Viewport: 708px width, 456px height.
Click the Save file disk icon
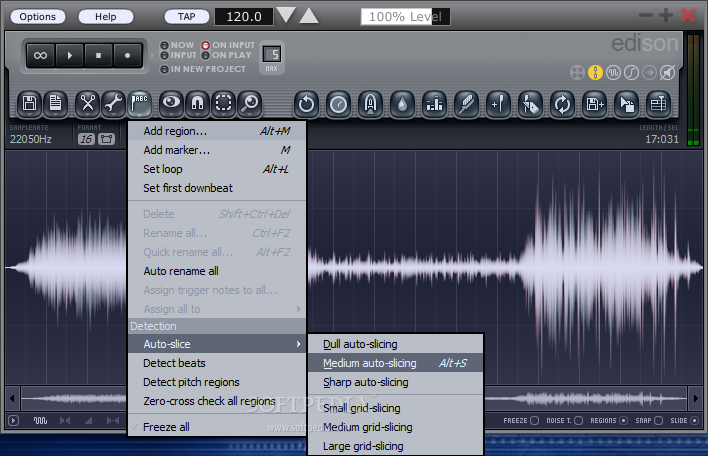(x=29, y=103)
